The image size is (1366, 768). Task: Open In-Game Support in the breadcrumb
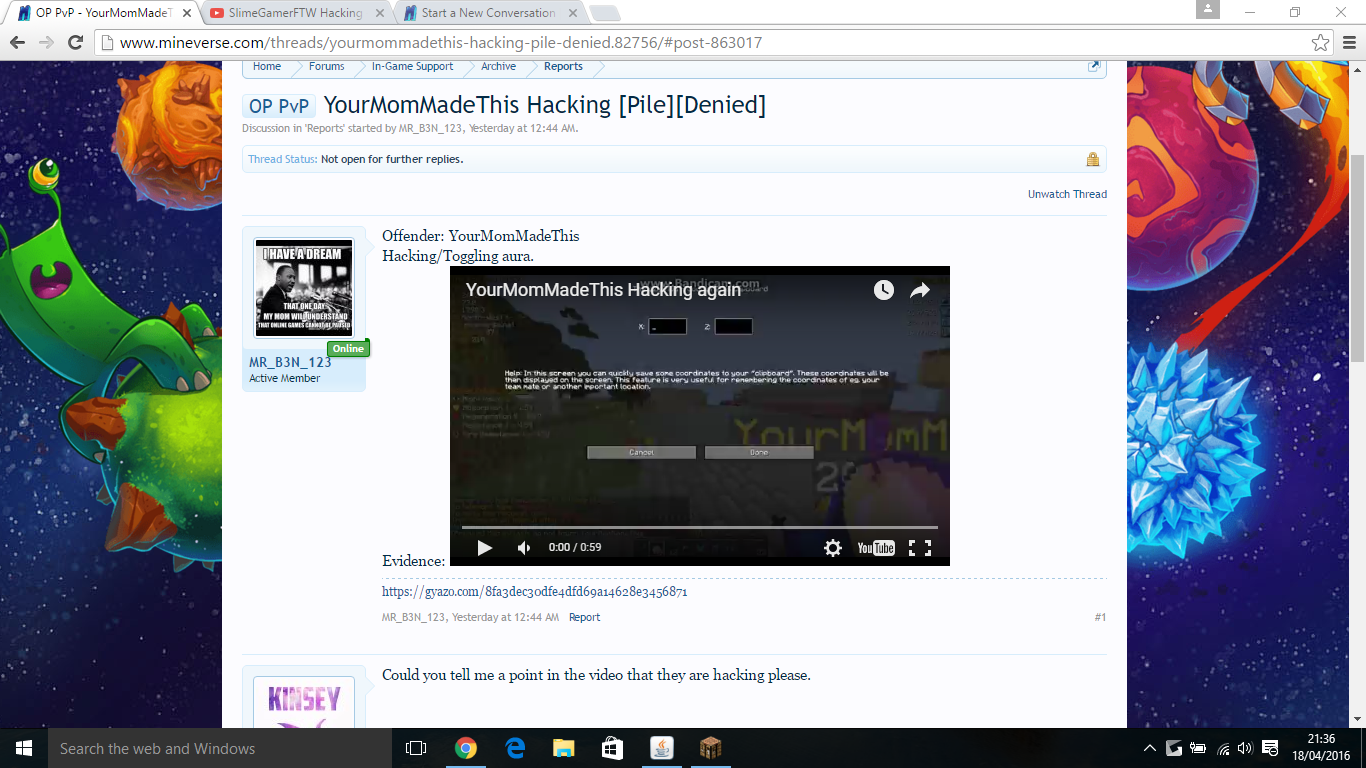point(412,66)
